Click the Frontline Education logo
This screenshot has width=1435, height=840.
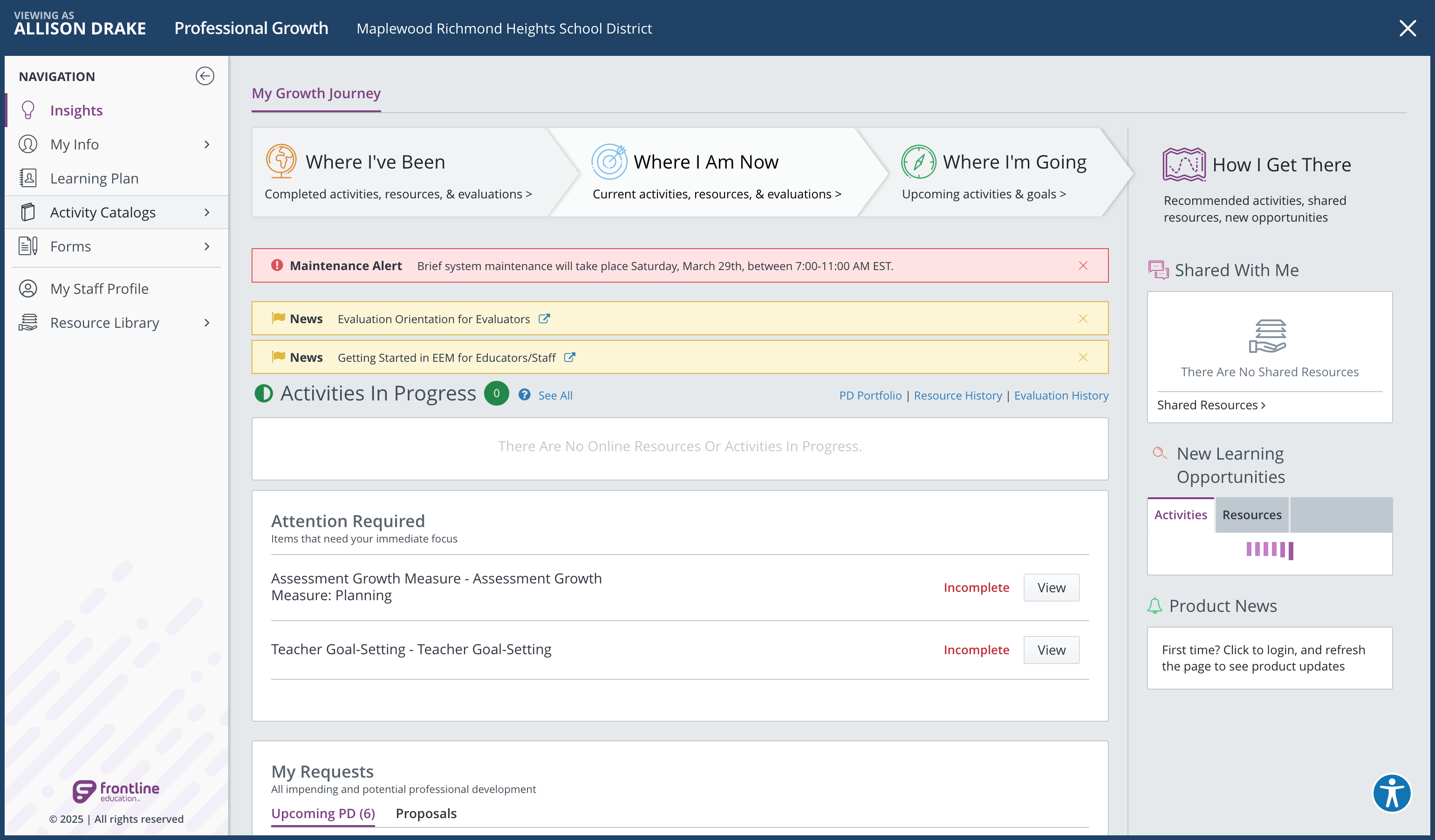click(x=116, y=791)
